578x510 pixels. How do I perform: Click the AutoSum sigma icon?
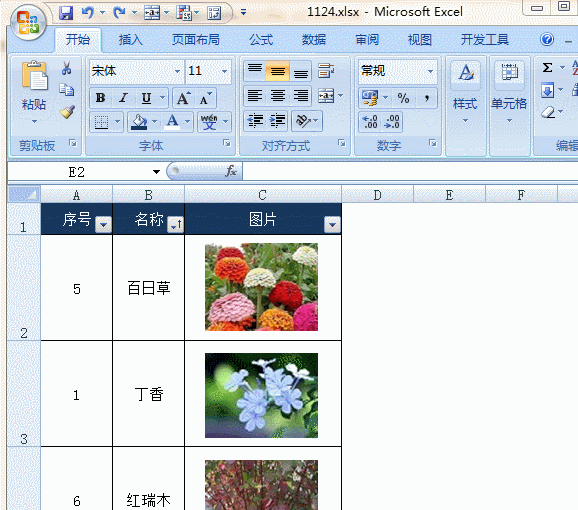[548, 67]
